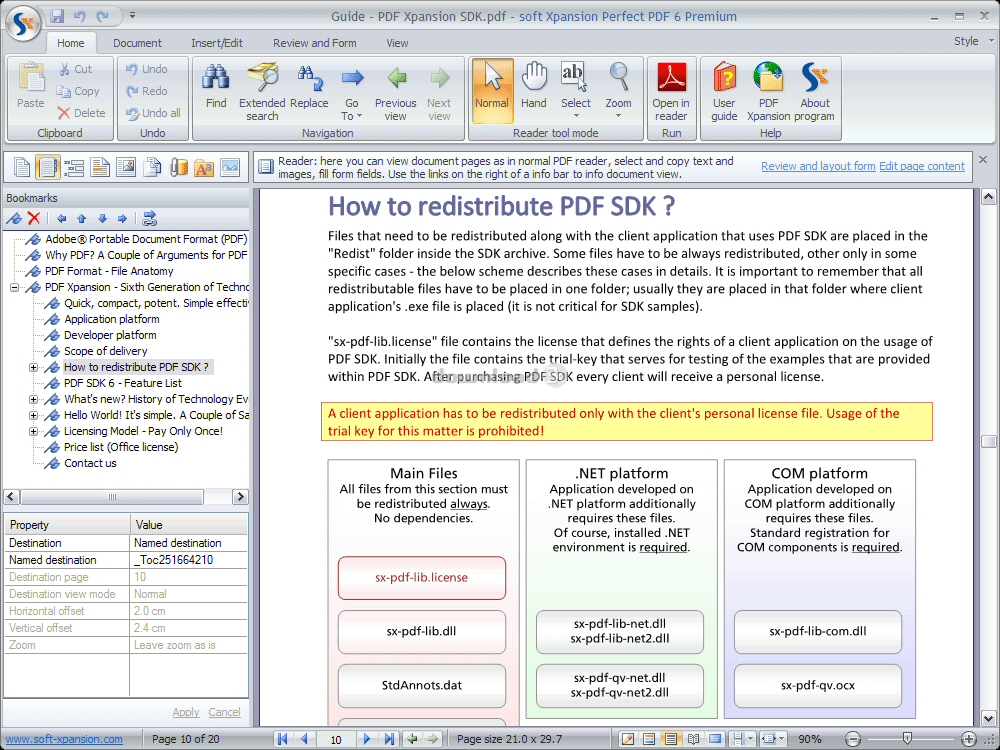Adjust the zoom slider in status bar
This screenshot has height=750, width=1000.
pos(907,739)
